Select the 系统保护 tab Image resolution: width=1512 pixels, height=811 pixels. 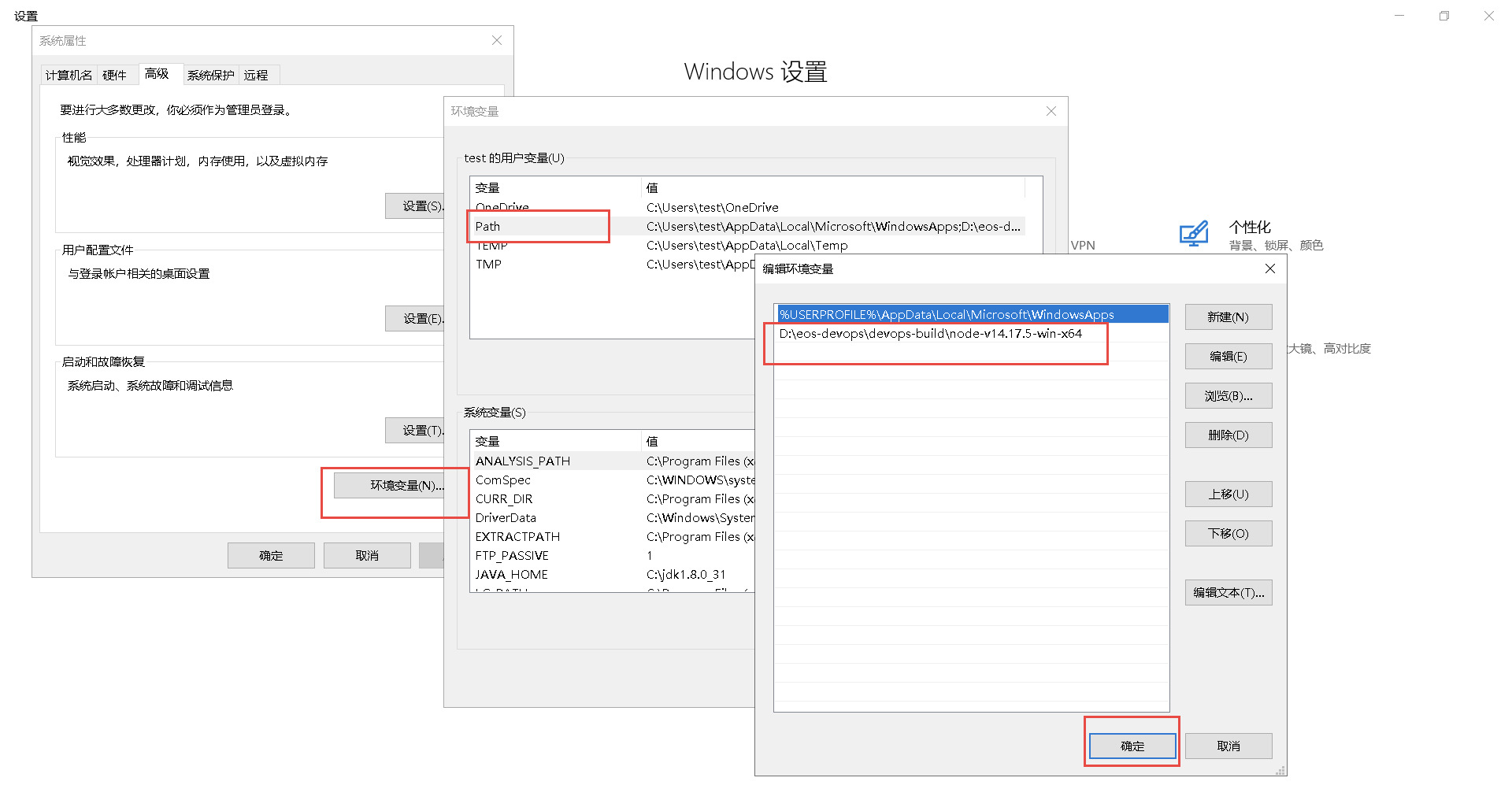tap(210, 74)
